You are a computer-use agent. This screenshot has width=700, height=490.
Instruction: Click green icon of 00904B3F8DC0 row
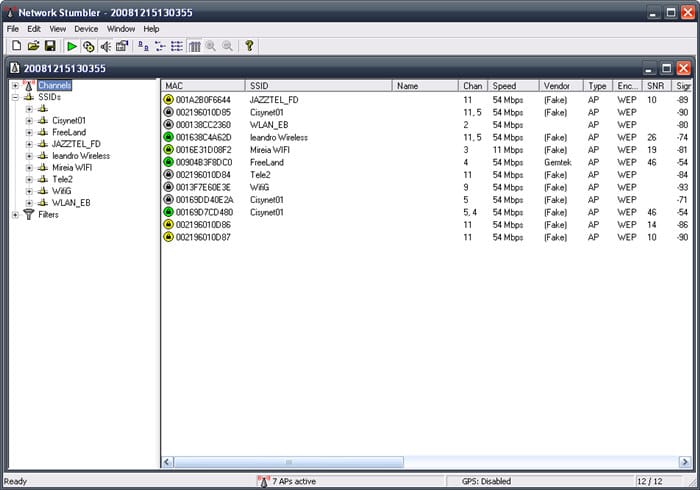(x=168, y=162)
